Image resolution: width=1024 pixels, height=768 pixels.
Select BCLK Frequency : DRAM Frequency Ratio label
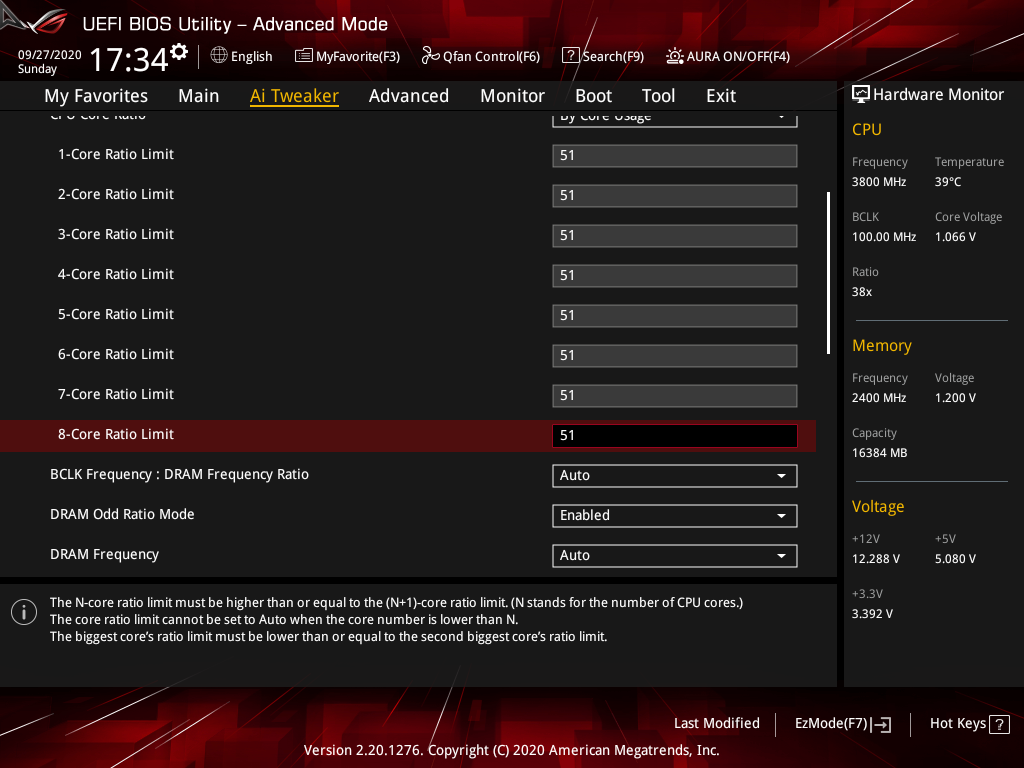coord(179,474)
